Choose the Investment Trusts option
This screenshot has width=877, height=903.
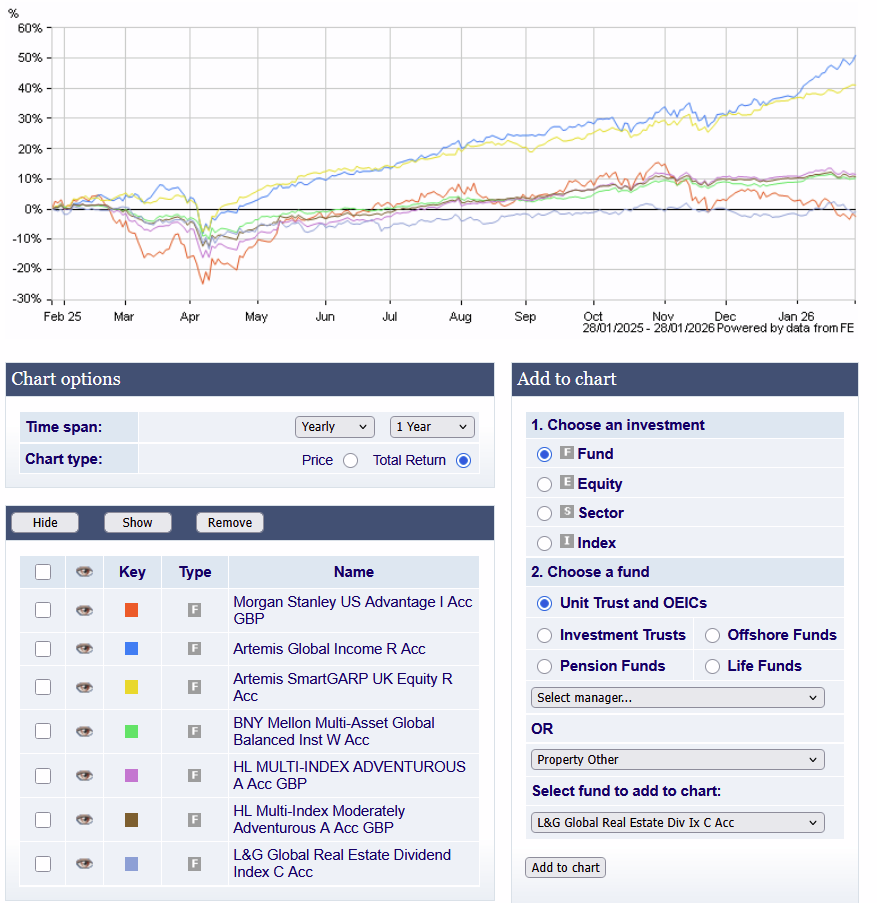[544, 635]
